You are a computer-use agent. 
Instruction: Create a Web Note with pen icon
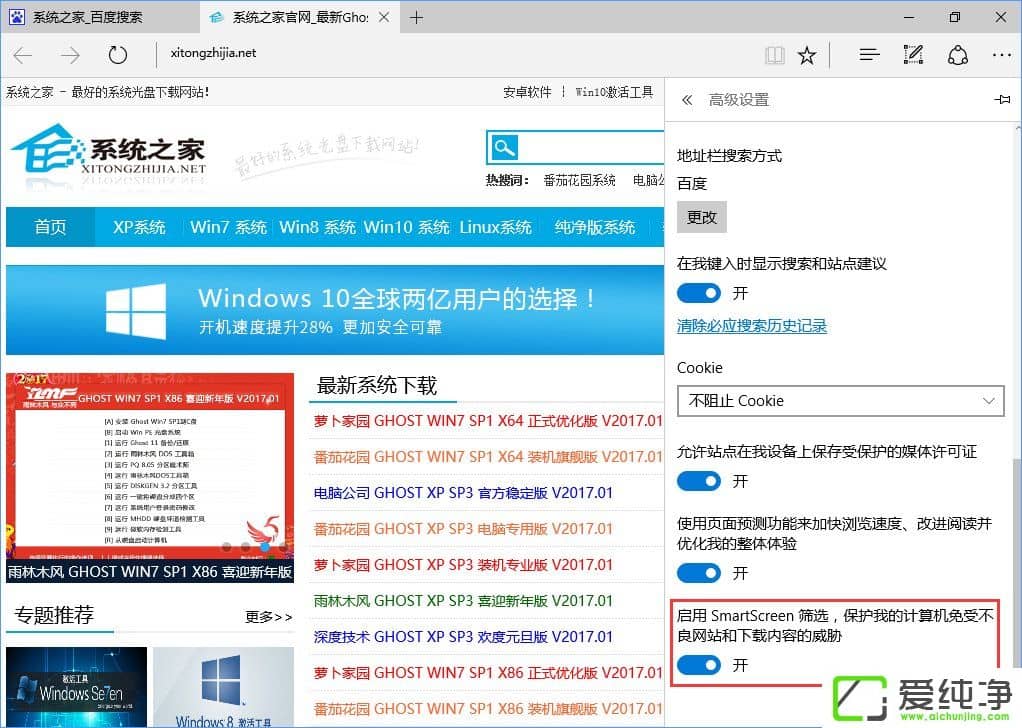[913, 55]
